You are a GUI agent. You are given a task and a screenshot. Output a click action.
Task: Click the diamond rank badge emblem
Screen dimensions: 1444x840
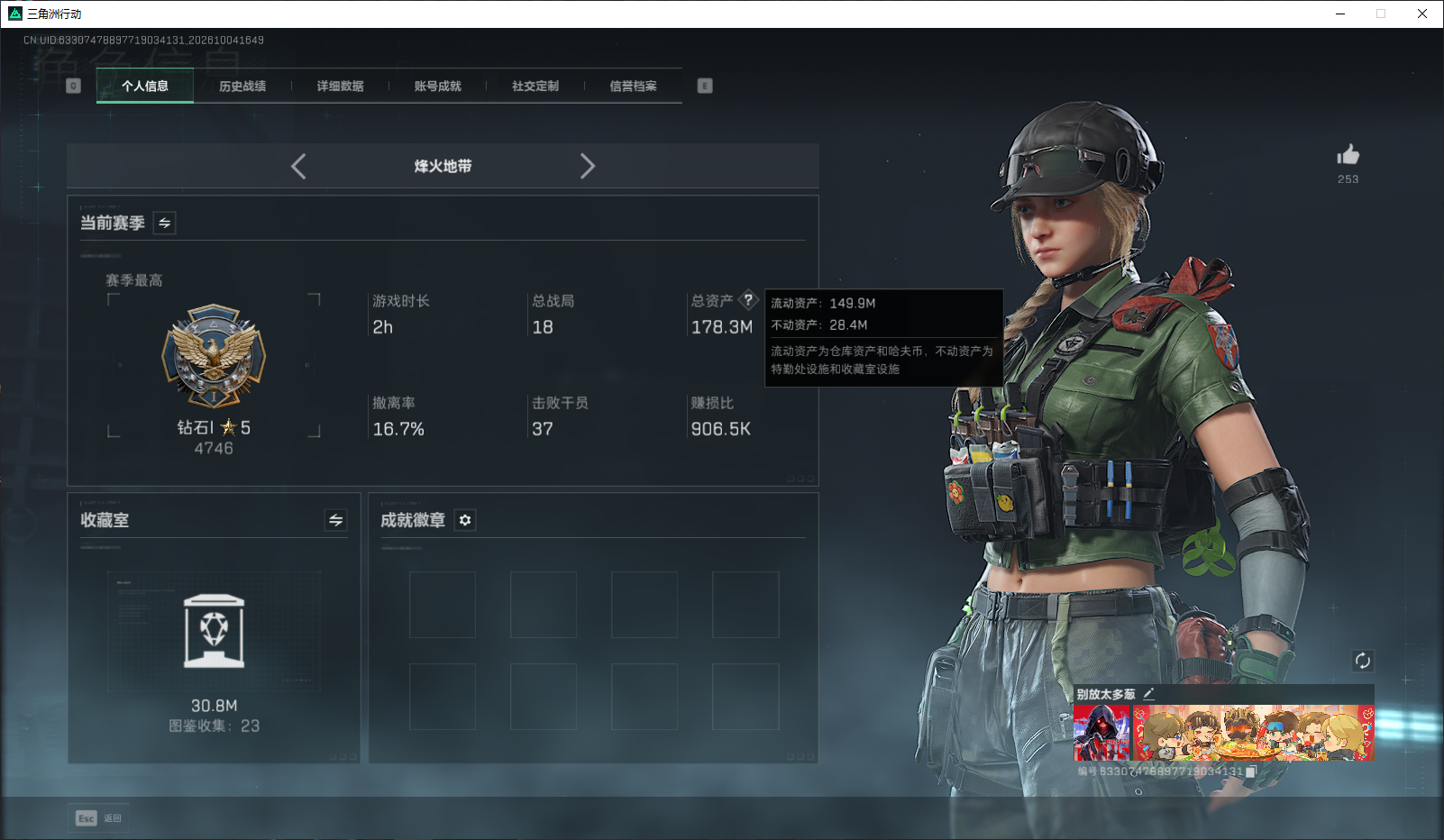pyautogui.click(x=214, y=356)
